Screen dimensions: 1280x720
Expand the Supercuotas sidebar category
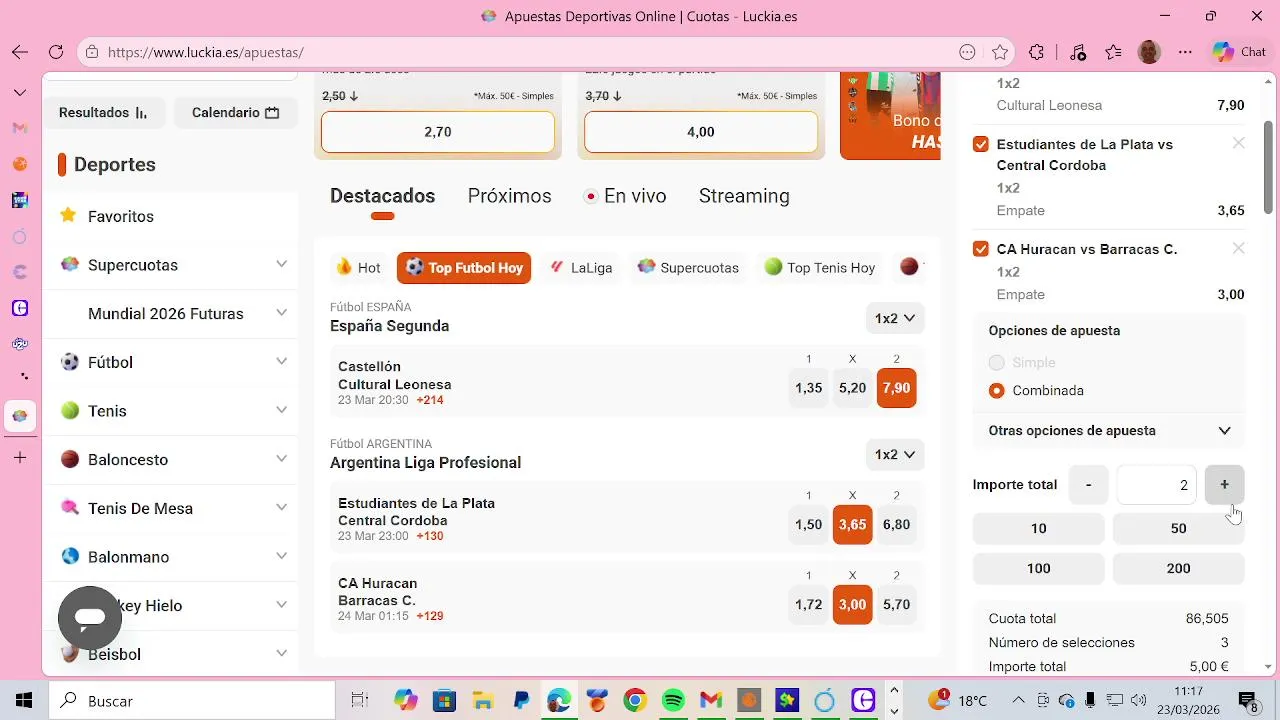coord(281,264)
